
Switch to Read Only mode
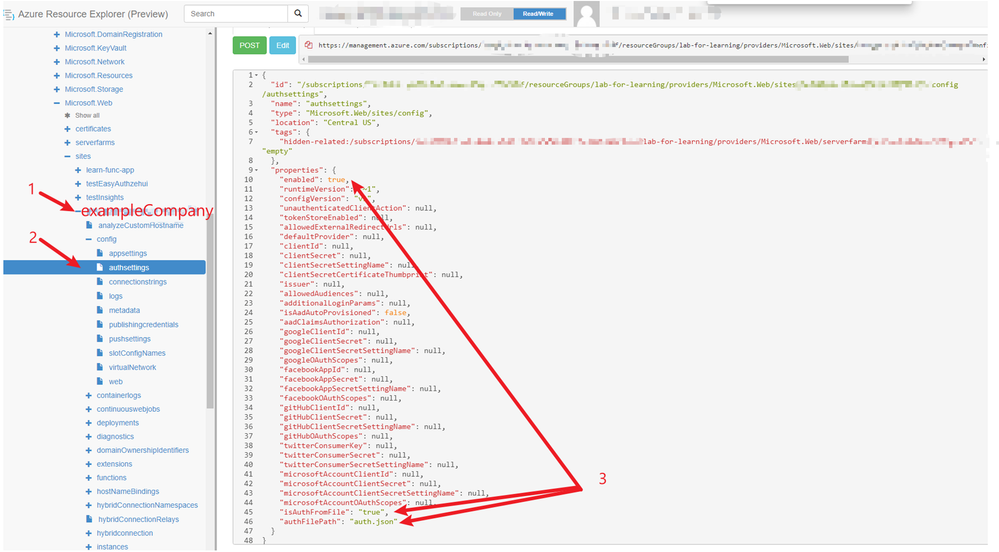click(x=487, y=13)
